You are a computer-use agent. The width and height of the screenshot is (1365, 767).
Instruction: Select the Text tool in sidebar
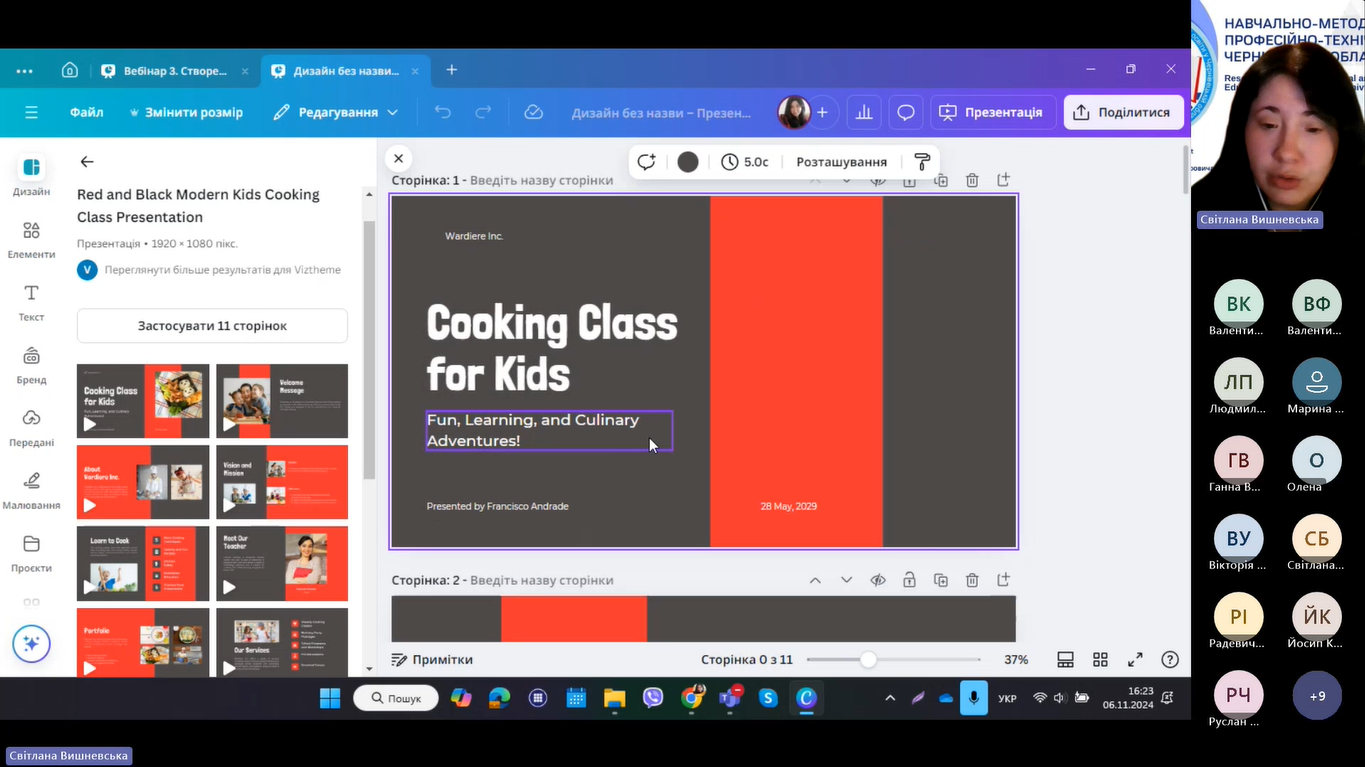[x=31, y=302]
